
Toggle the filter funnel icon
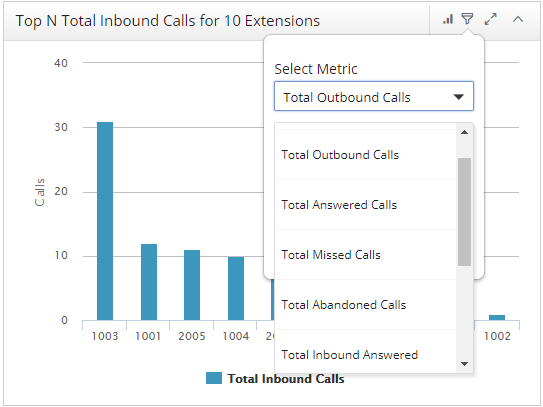tap(467, 19)
